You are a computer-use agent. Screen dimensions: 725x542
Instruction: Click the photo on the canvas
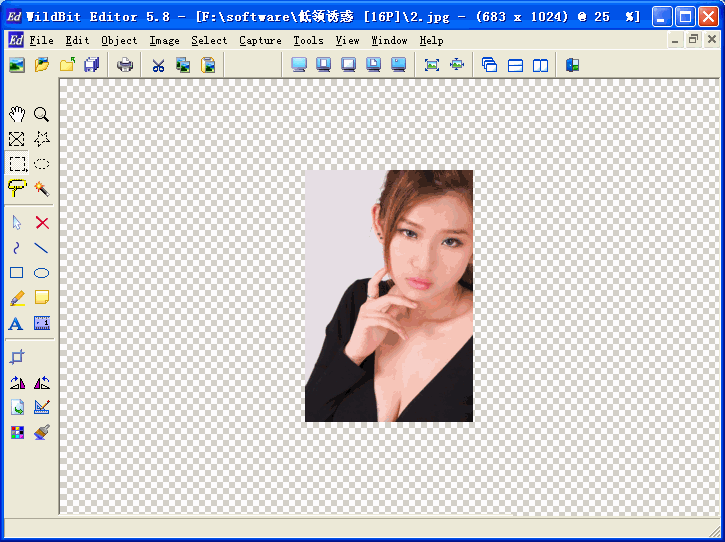click(389, 296)
